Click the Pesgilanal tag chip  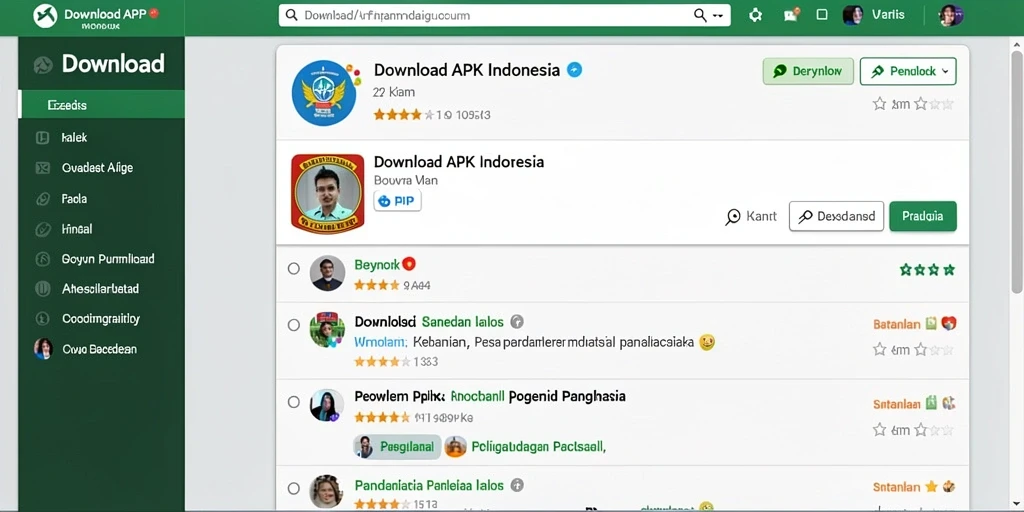click(398, 447)
